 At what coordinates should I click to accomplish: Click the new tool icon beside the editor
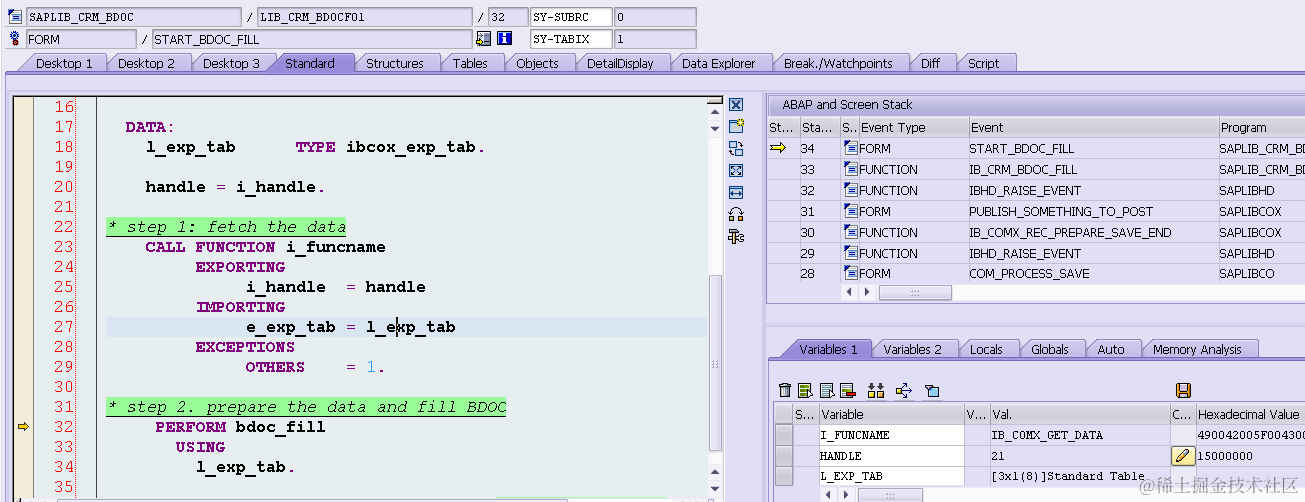point(736,126)
